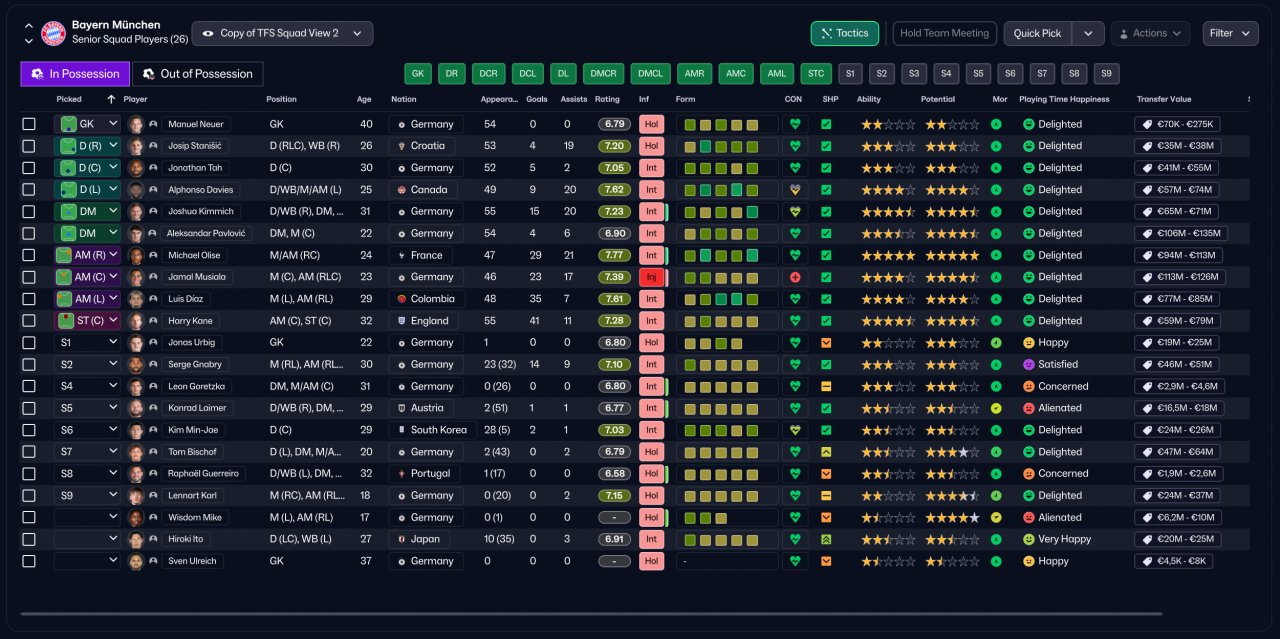This screenshot has width=1280, height=639.
Task: Click Jamal Musiala's red injury condition icon
Action: point(795,277)
